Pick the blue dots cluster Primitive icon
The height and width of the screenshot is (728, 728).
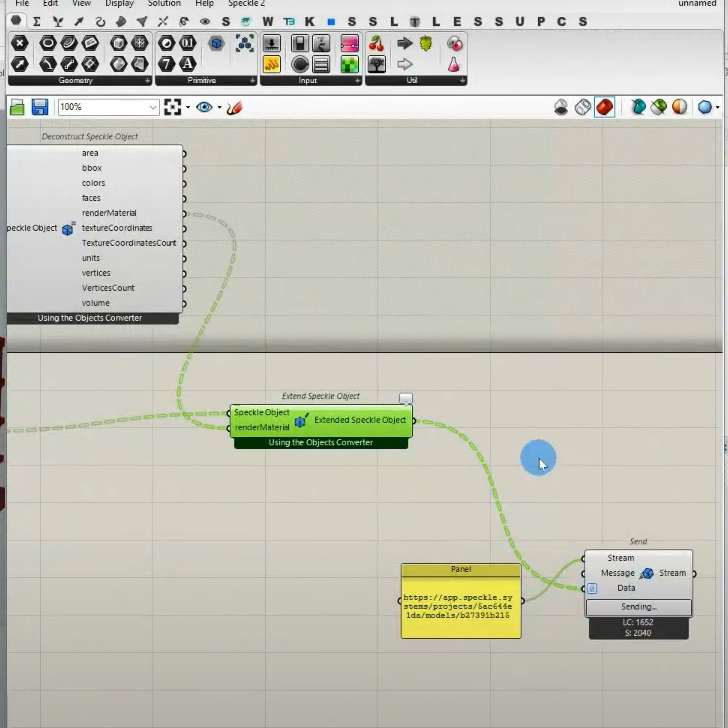coord(245,44)
